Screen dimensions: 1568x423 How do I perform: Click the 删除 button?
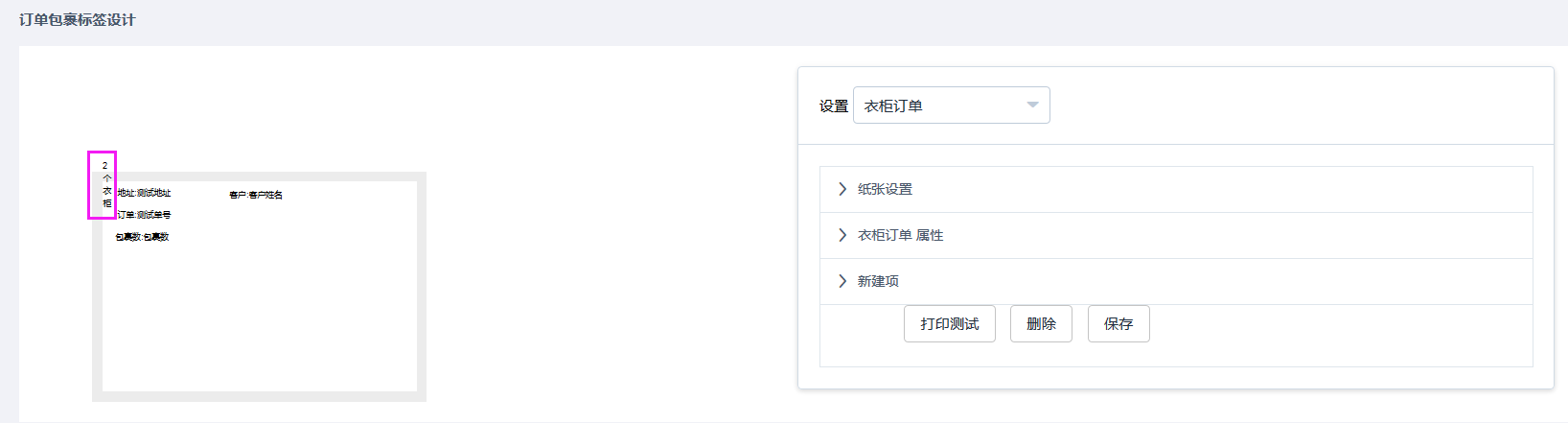pos(1041,324)
